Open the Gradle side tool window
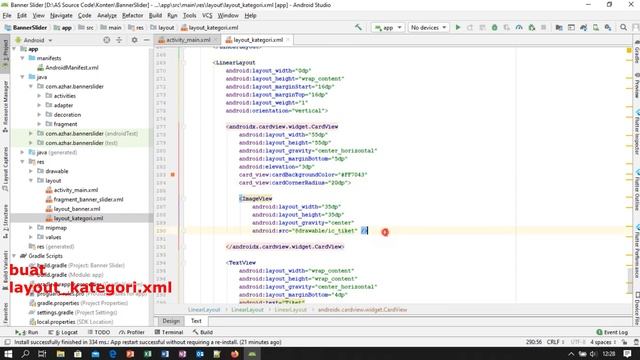The height and width of the screenshot is (360, 640). click(636, 52)
